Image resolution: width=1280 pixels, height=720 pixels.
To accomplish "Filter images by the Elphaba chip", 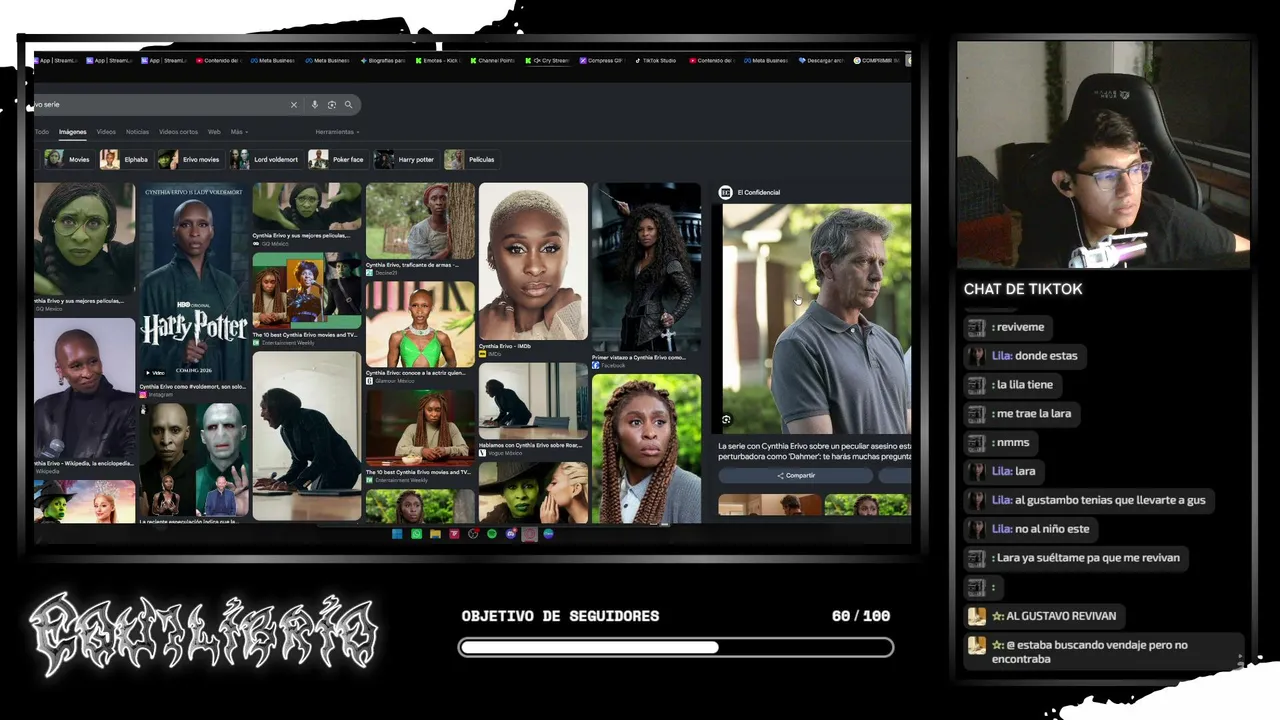I will (125, 159).
